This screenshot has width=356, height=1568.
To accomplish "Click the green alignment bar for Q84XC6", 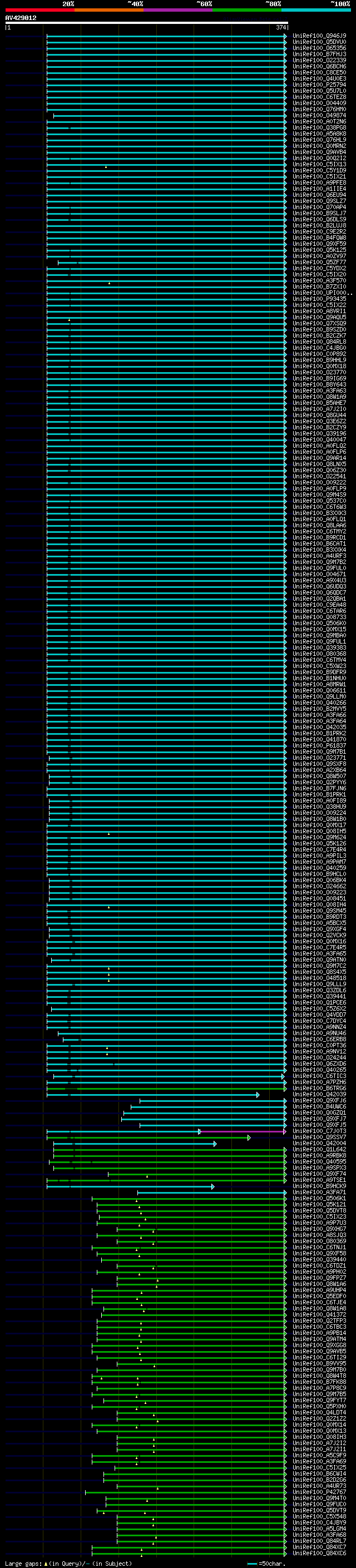I will pyautogui.click(x=189, y=1554).
